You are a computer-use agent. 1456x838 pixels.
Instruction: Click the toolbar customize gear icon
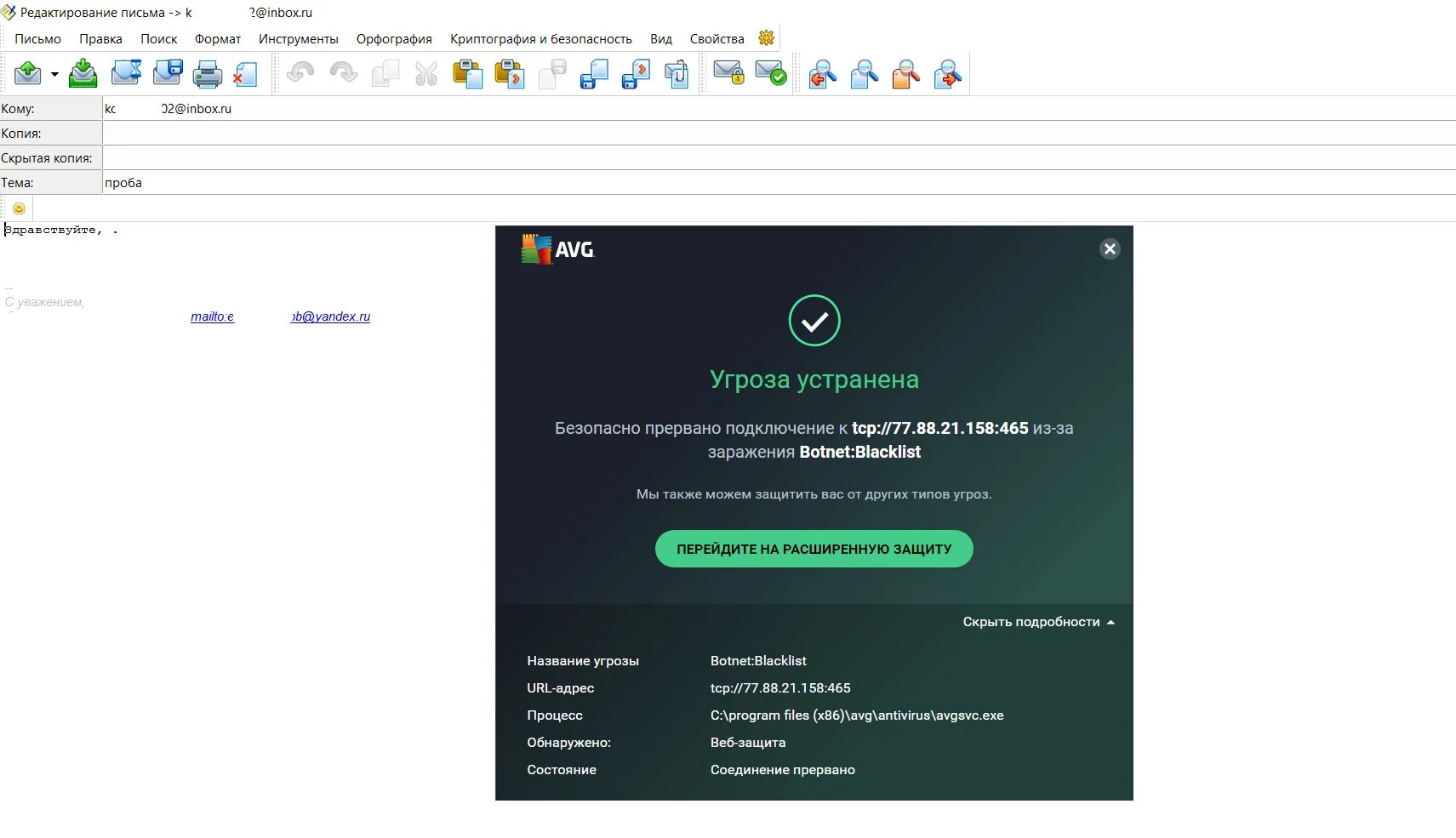tap(767, 38)
